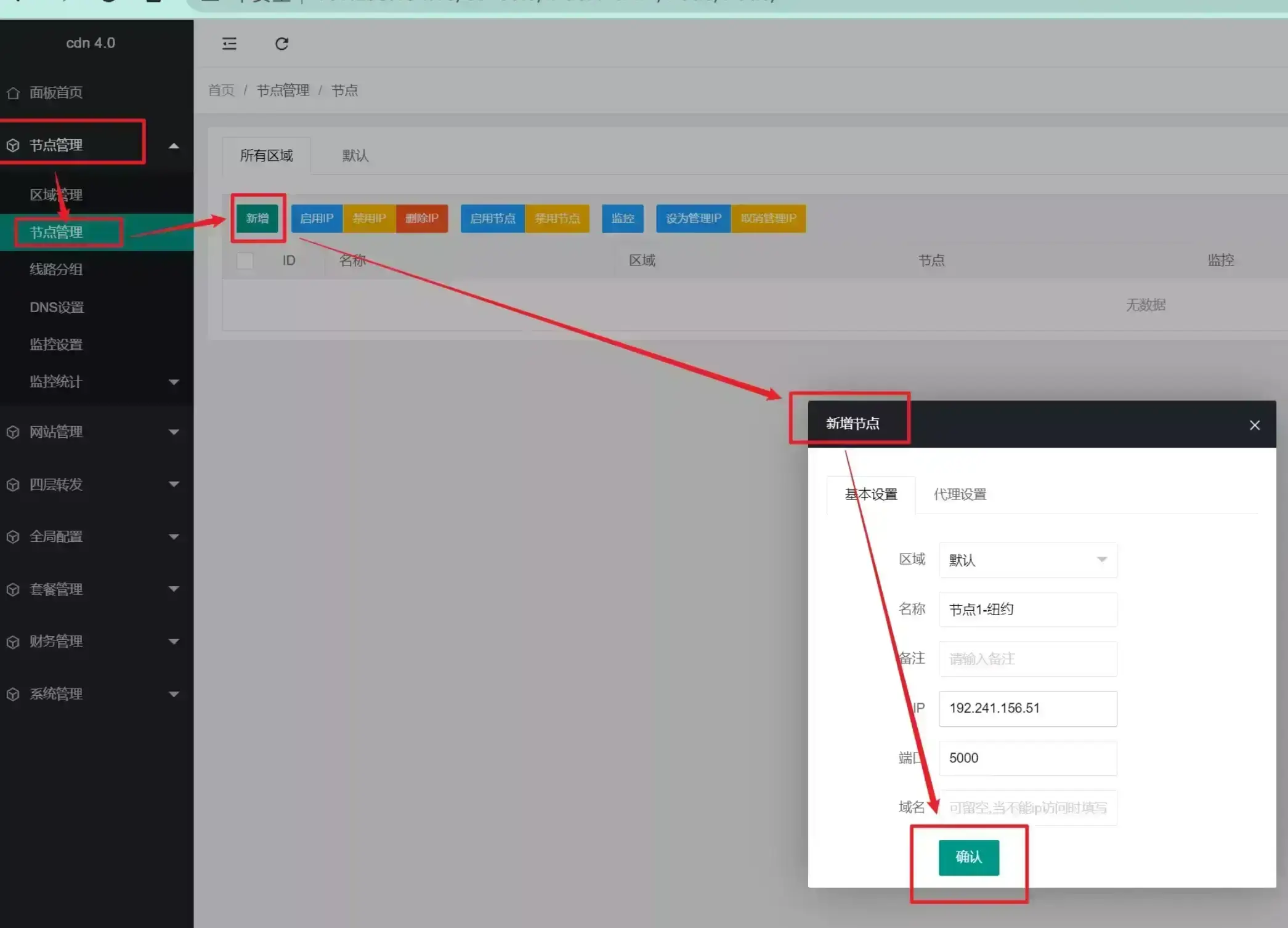Open 面板首页 in the sidebar
The height and width of the screenshot is (928, 1288).
click(56, 93)
